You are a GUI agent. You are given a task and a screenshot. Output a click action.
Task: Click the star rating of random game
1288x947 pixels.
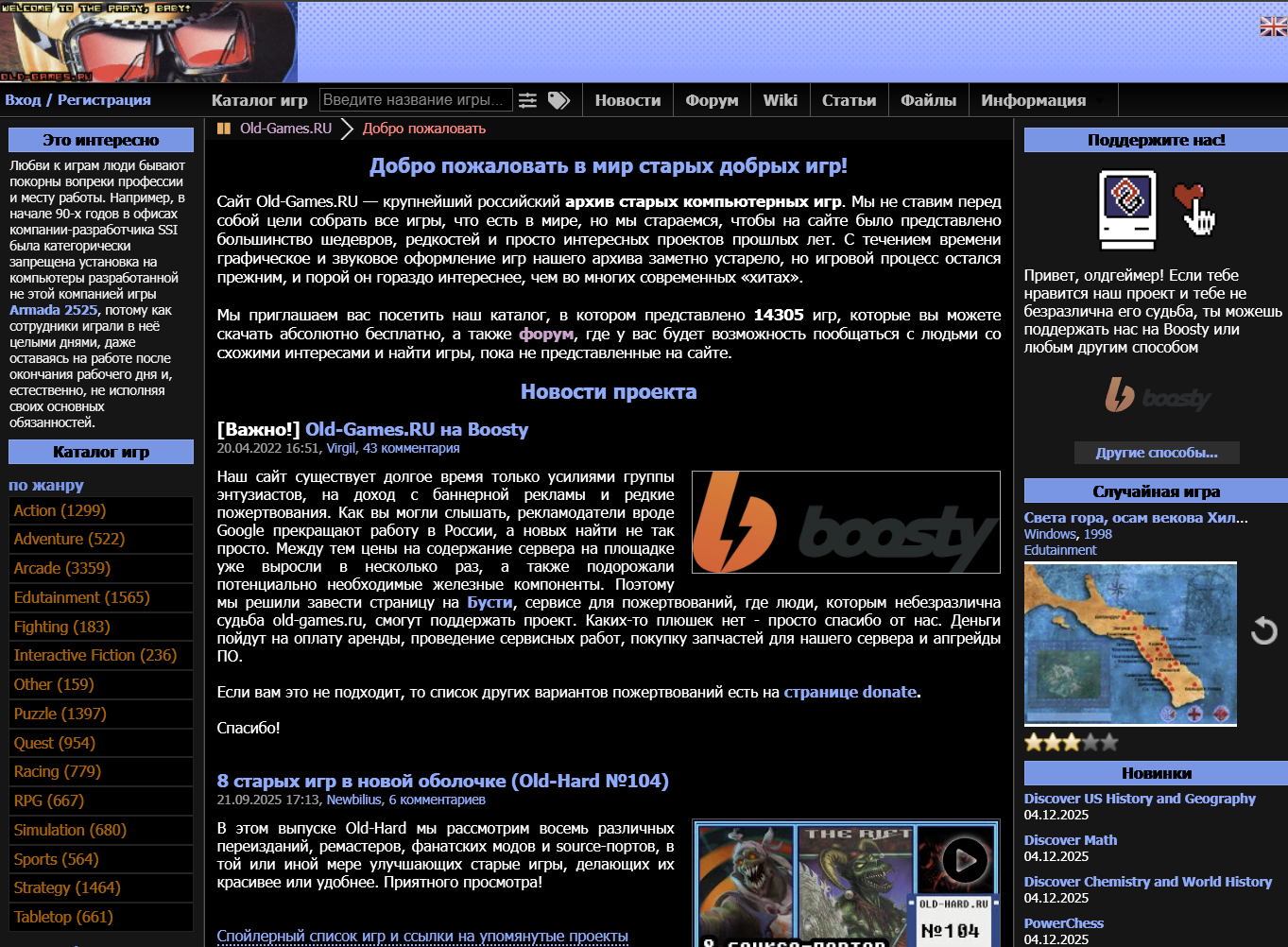(1071, 742)
